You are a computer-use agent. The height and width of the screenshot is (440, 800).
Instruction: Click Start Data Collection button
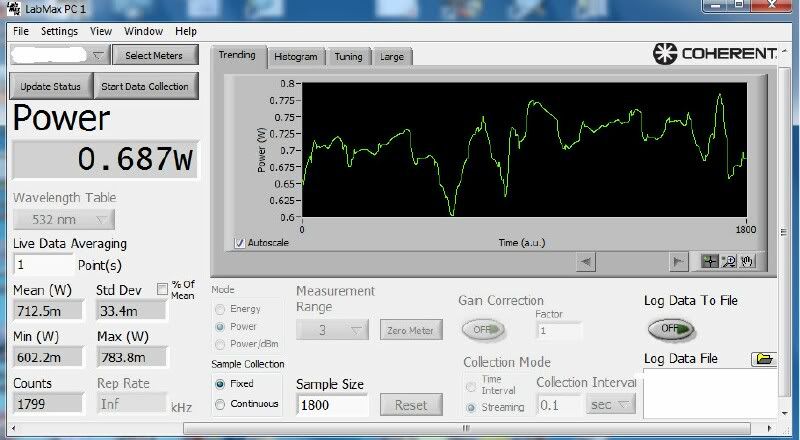pos(145,86)
